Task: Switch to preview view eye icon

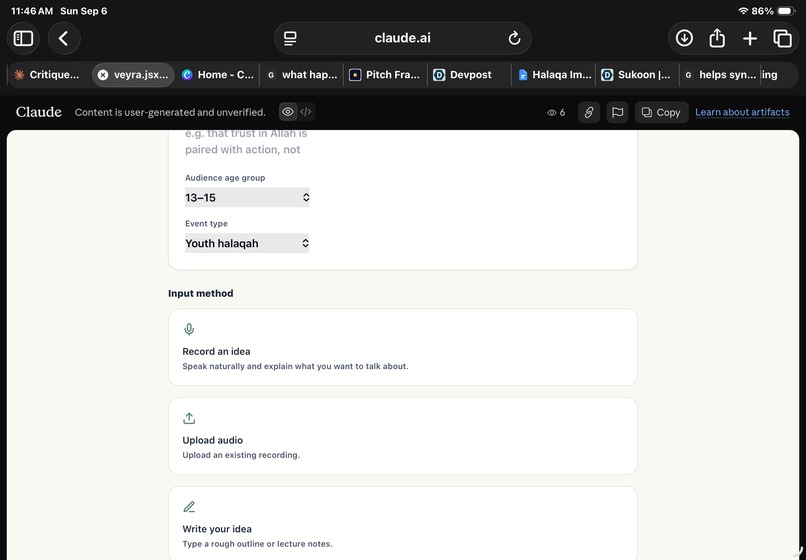Action: point(288,112)
